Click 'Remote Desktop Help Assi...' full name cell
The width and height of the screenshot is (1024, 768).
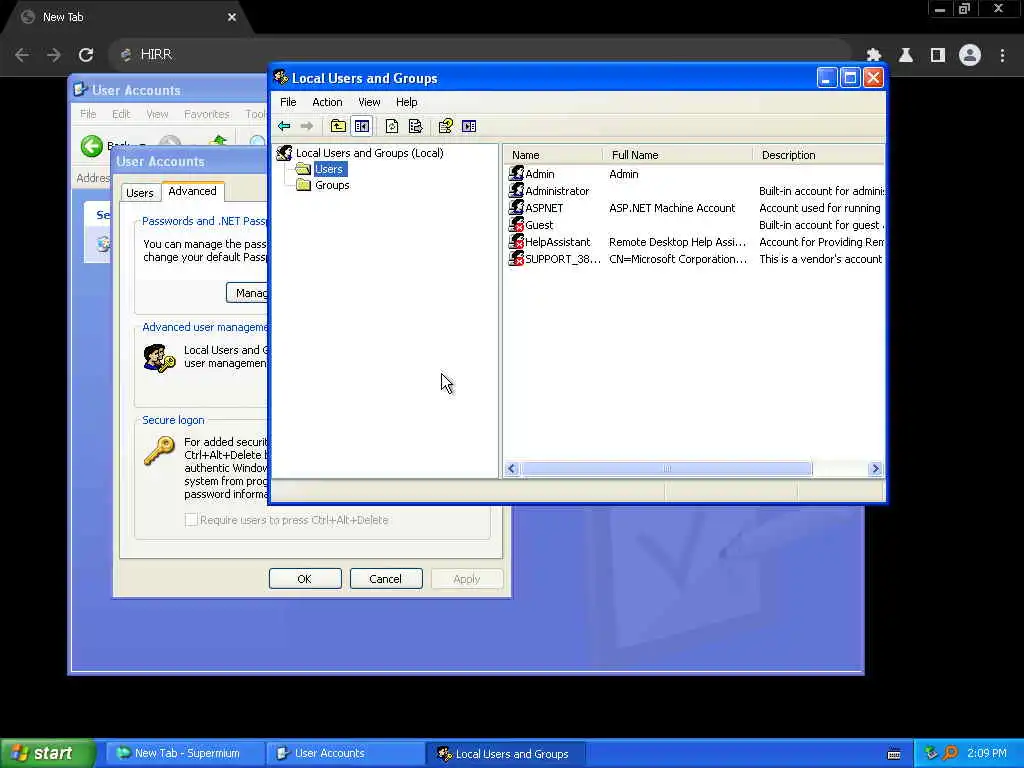[x=677, y=242]
